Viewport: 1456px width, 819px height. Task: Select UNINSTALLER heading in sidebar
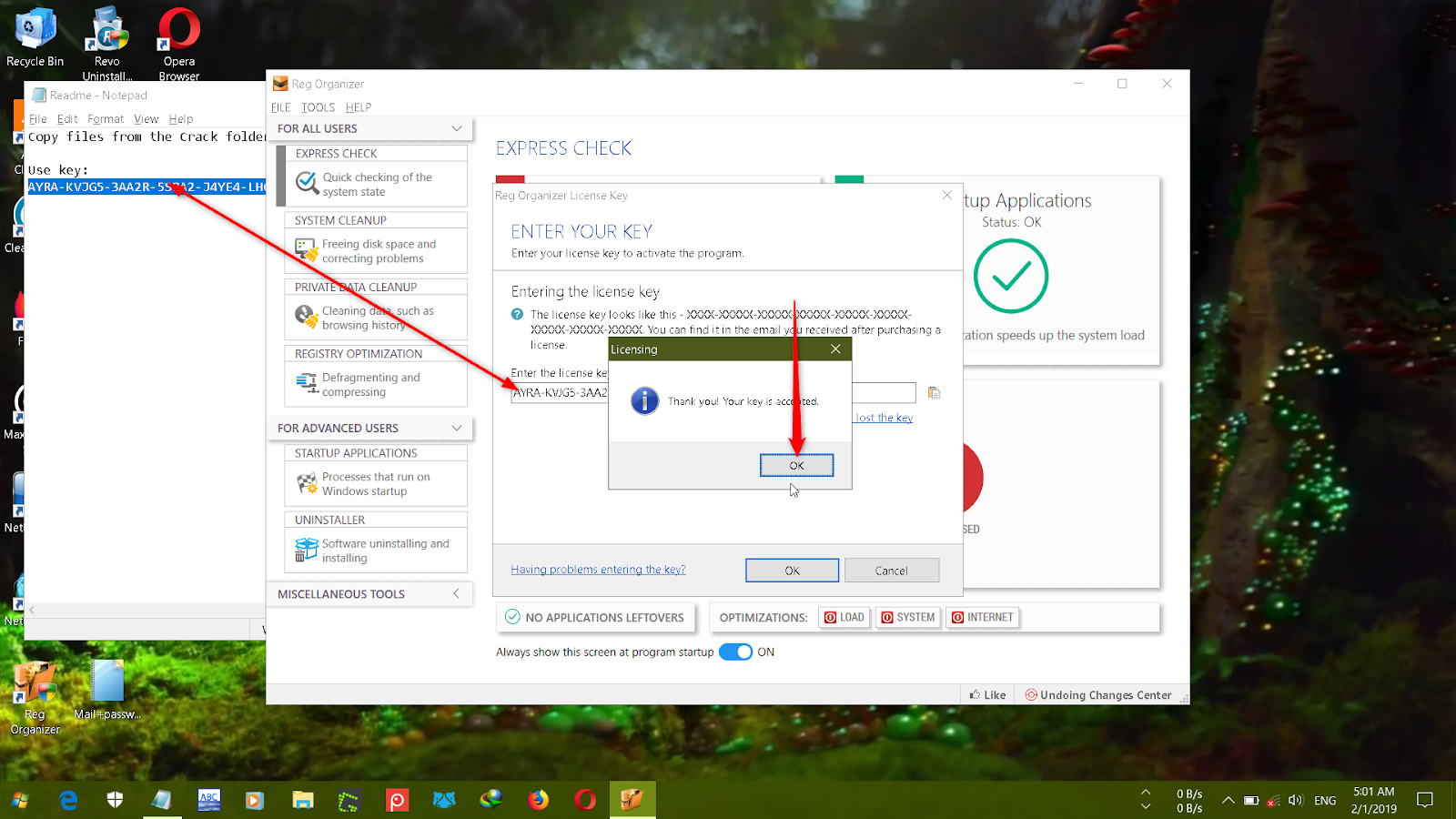point(329,520)
